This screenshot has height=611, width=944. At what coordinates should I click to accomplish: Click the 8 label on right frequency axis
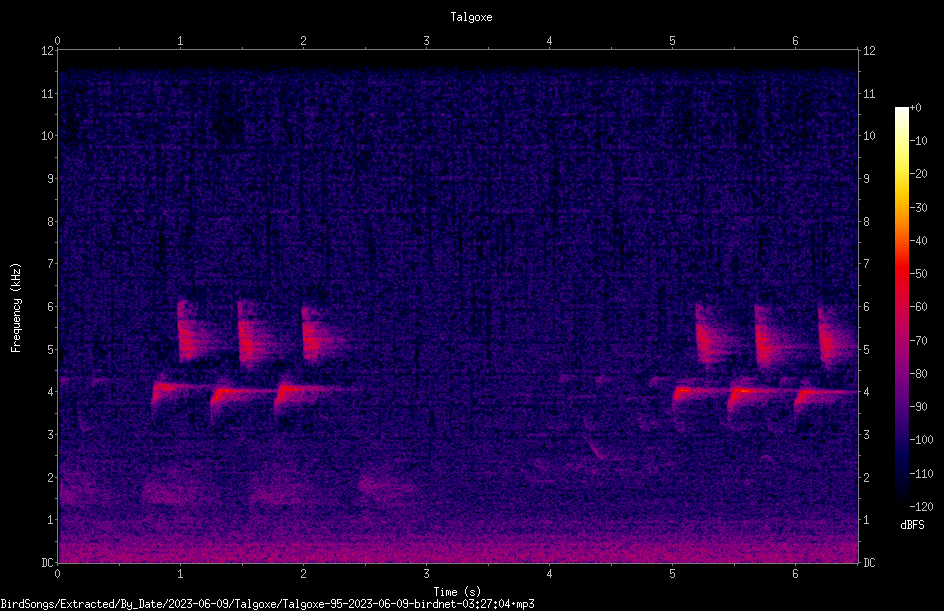tap(866, 222)
